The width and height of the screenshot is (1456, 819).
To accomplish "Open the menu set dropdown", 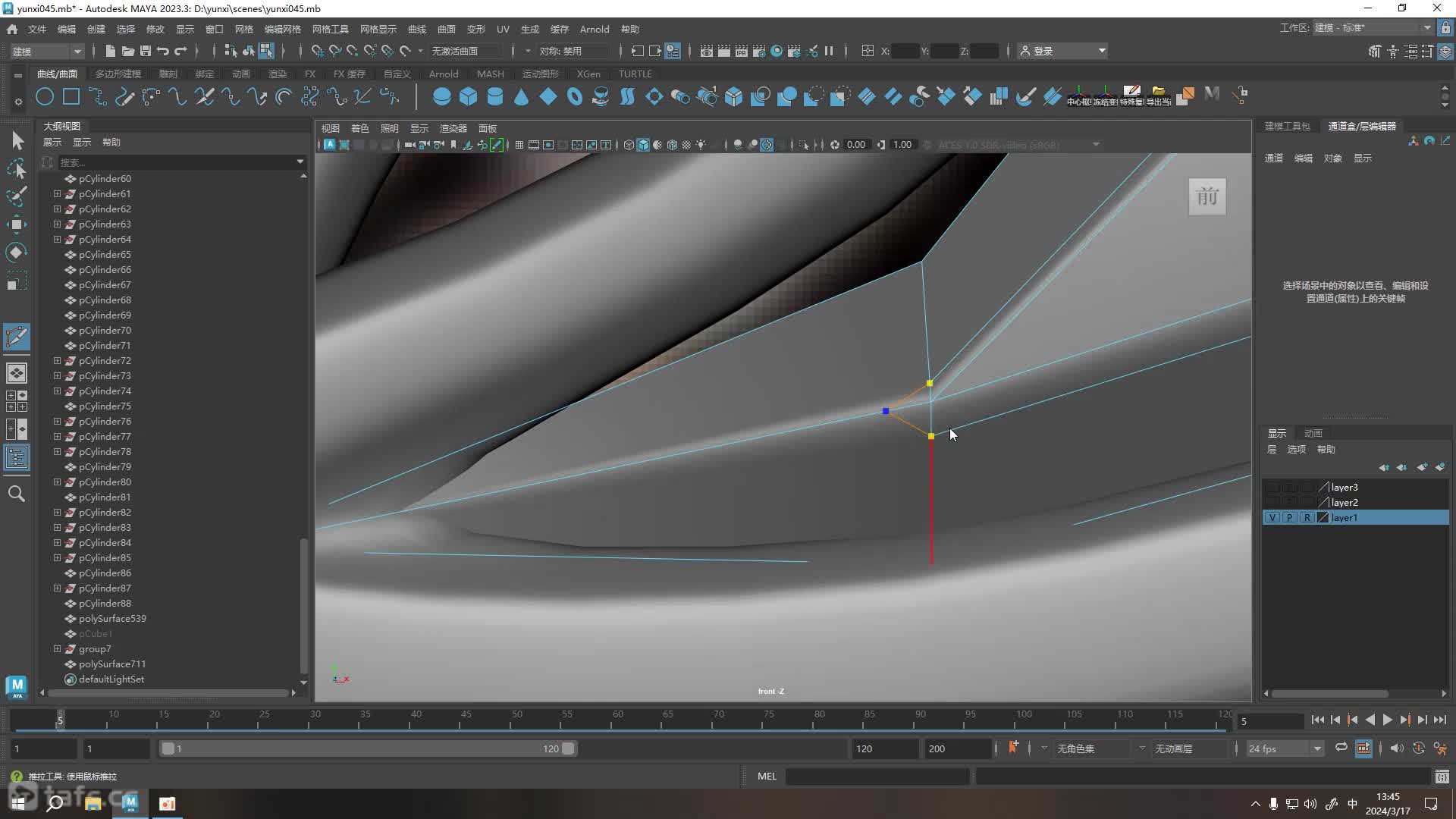I will (47, 52).
